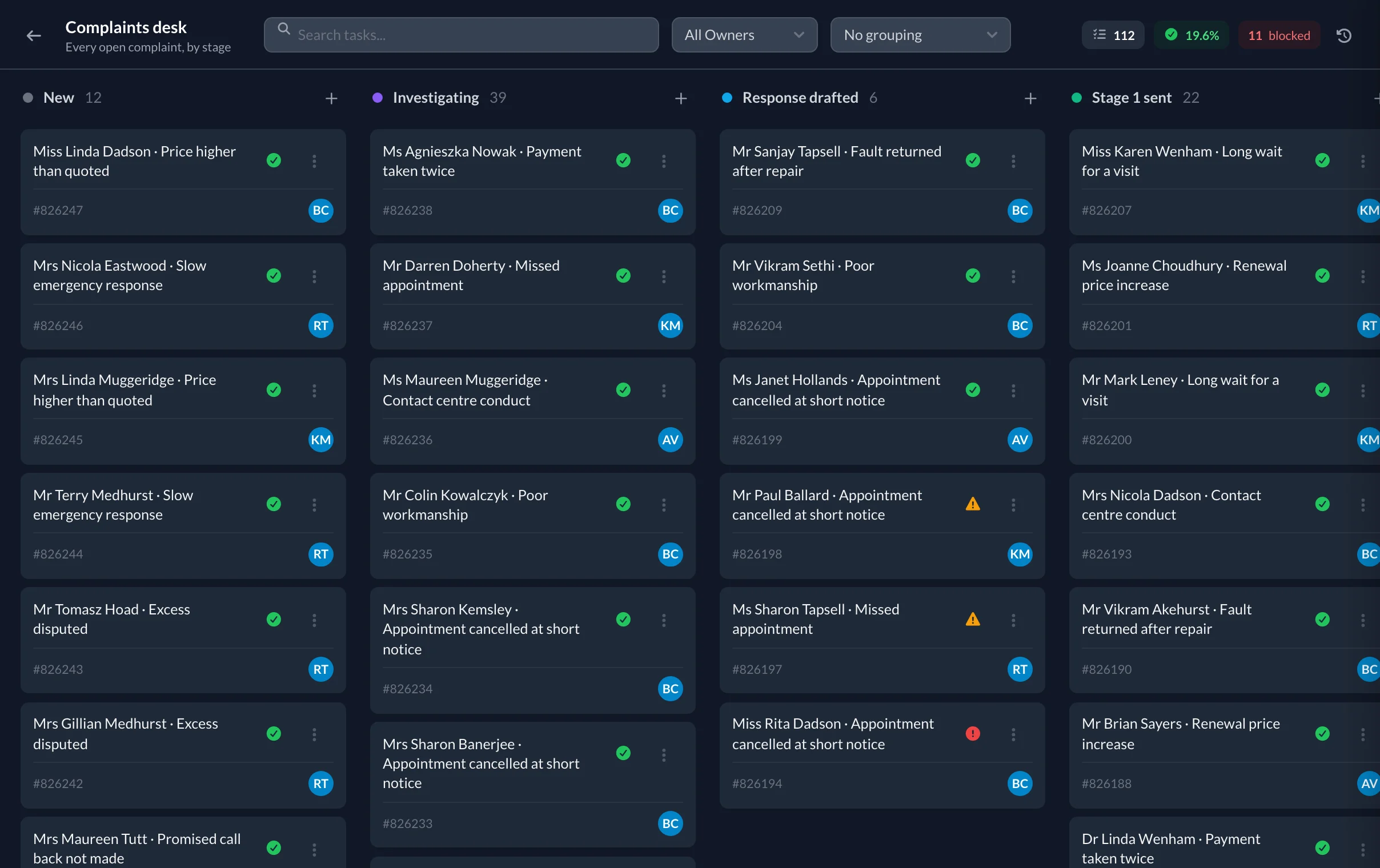Viewport: 1380px width, 868px height.
Task: Add a card to the New column
Action: point(331,99)
